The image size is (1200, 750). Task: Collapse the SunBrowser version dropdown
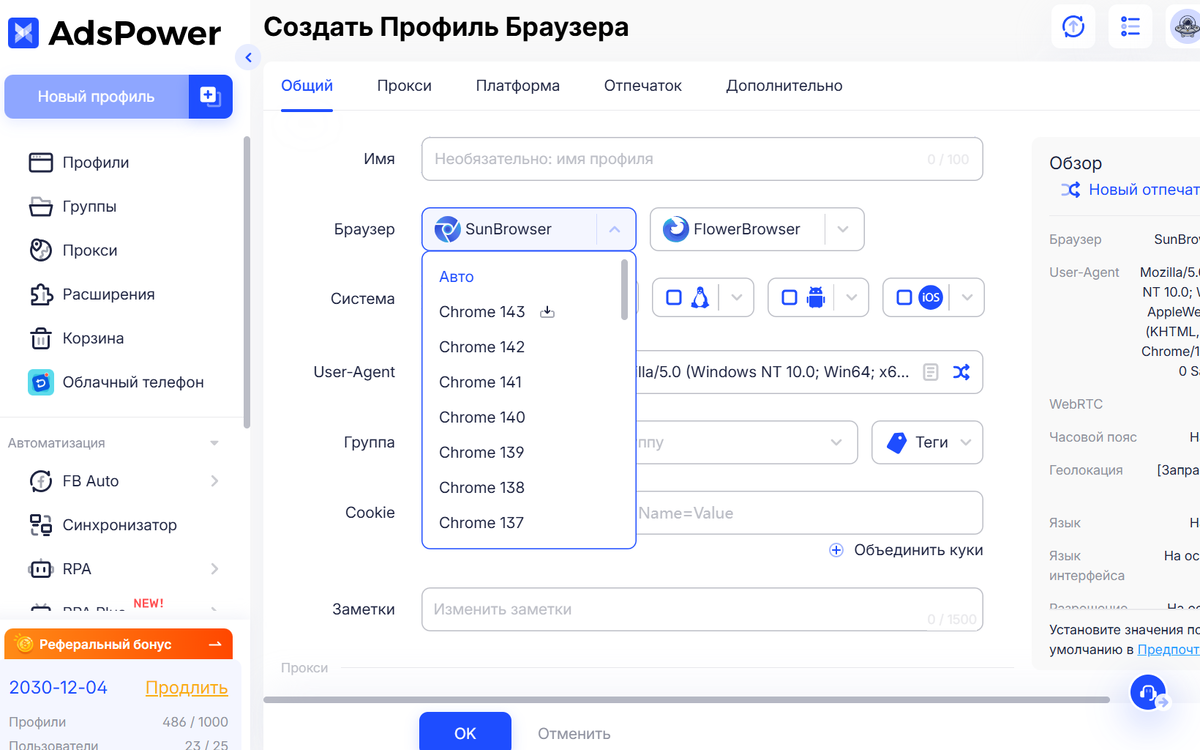615,229
